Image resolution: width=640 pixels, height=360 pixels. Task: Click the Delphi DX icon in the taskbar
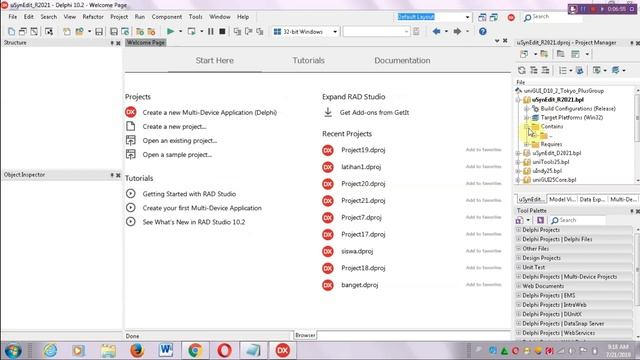[282, 350]
